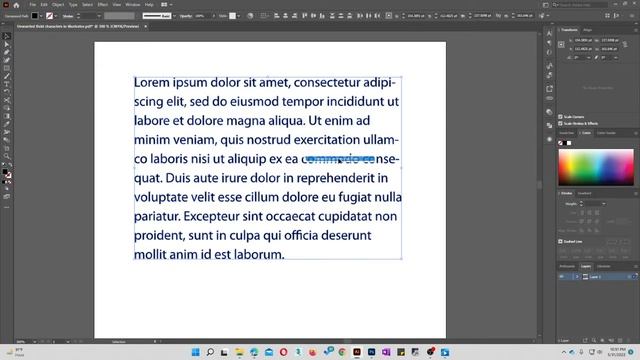Image resolution: width=640 pixels, height=360 pixels.
Task: Select the Direct Selection tool
Action: click(7, 44)
